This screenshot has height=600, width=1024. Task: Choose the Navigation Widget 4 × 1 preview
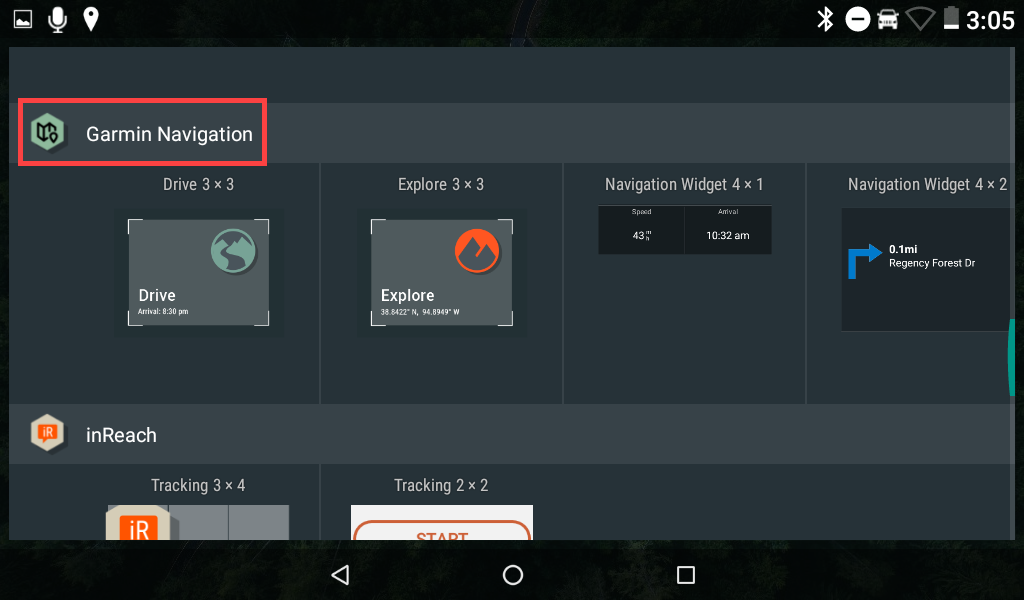684,230
